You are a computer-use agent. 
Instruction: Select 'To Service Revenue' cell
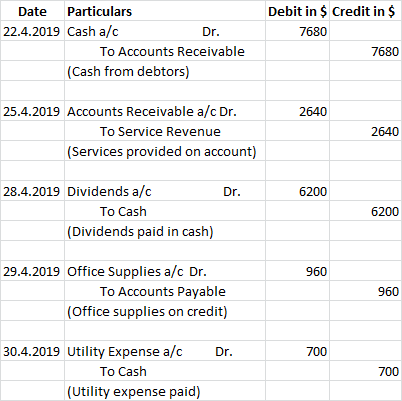pos(165,131)
